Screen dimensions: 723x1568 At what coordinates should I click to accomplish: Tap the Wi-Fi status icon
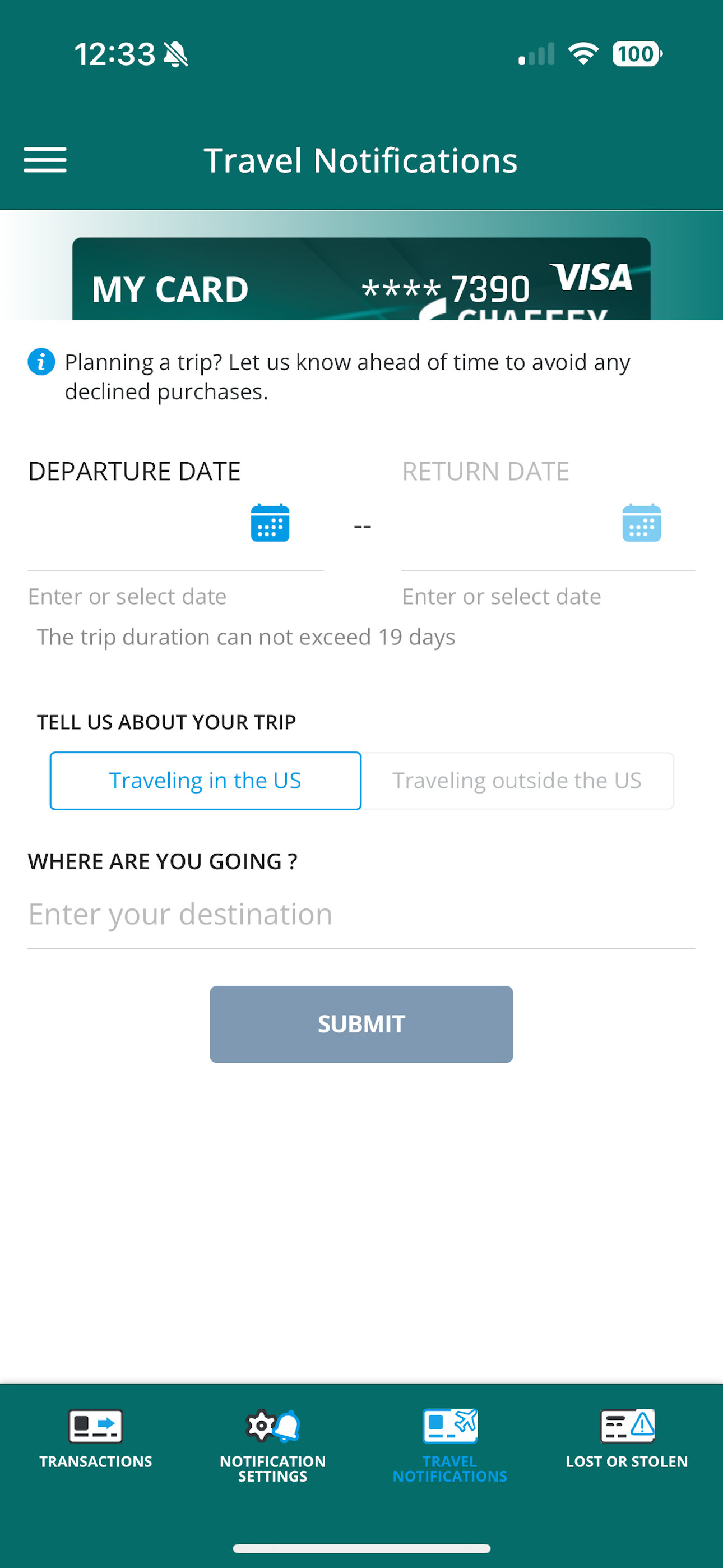pyautogui.click(x=583, y=54)
